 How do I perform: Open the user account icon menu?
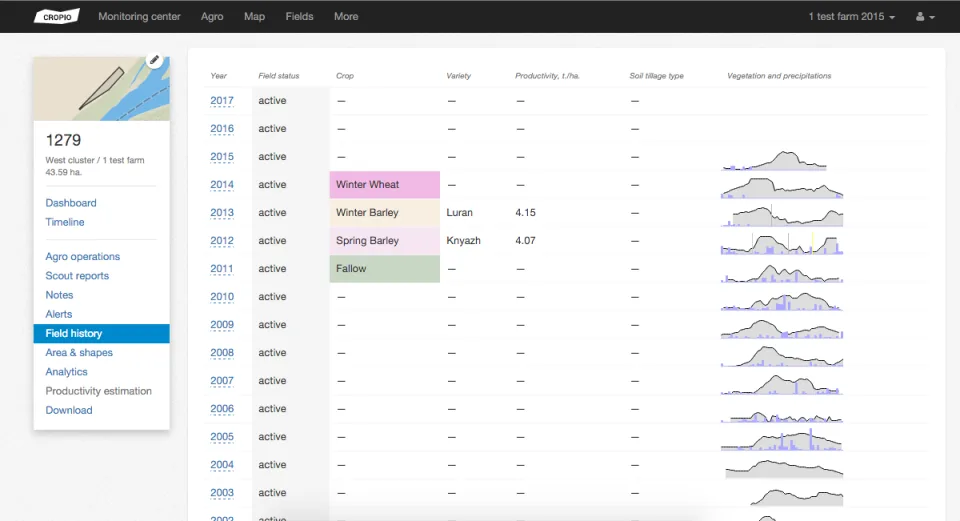[925, 17]
